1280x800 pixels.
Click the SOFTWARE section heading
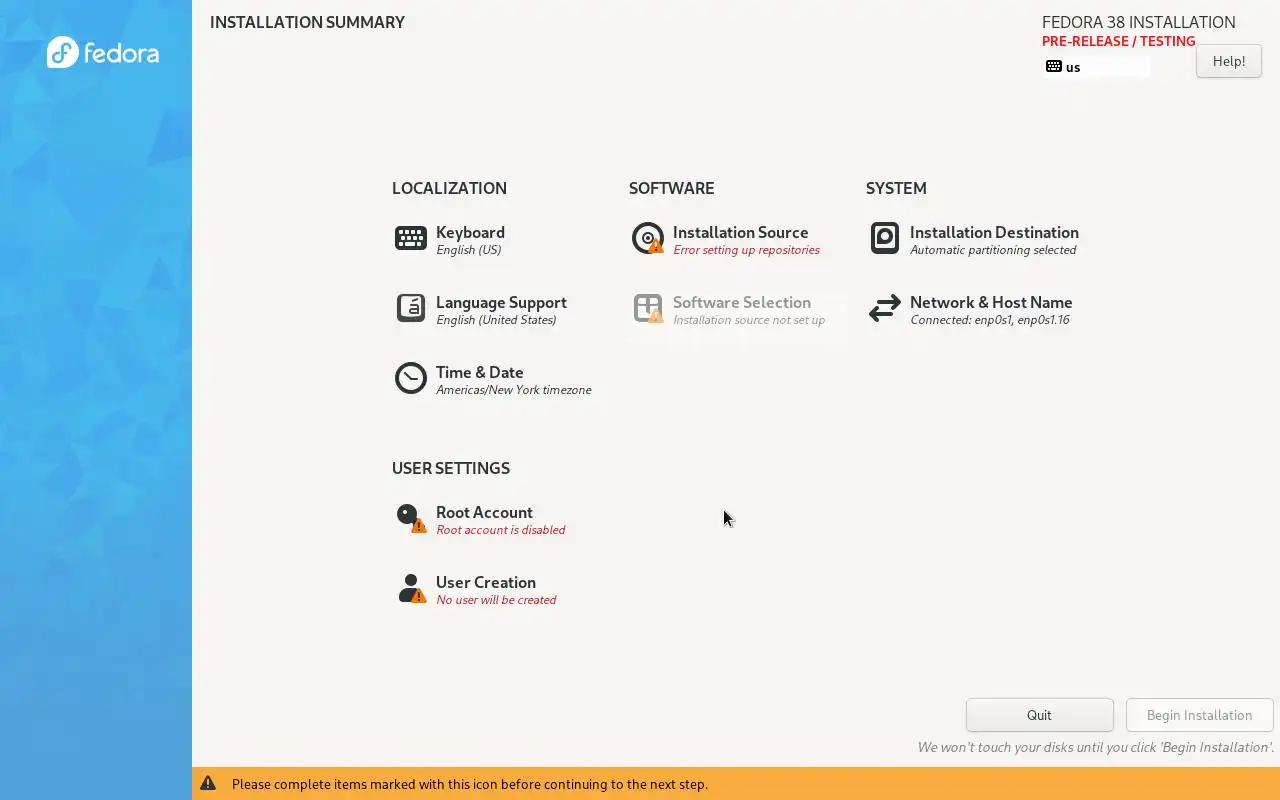pyautogui.click(x=671, y=188)
